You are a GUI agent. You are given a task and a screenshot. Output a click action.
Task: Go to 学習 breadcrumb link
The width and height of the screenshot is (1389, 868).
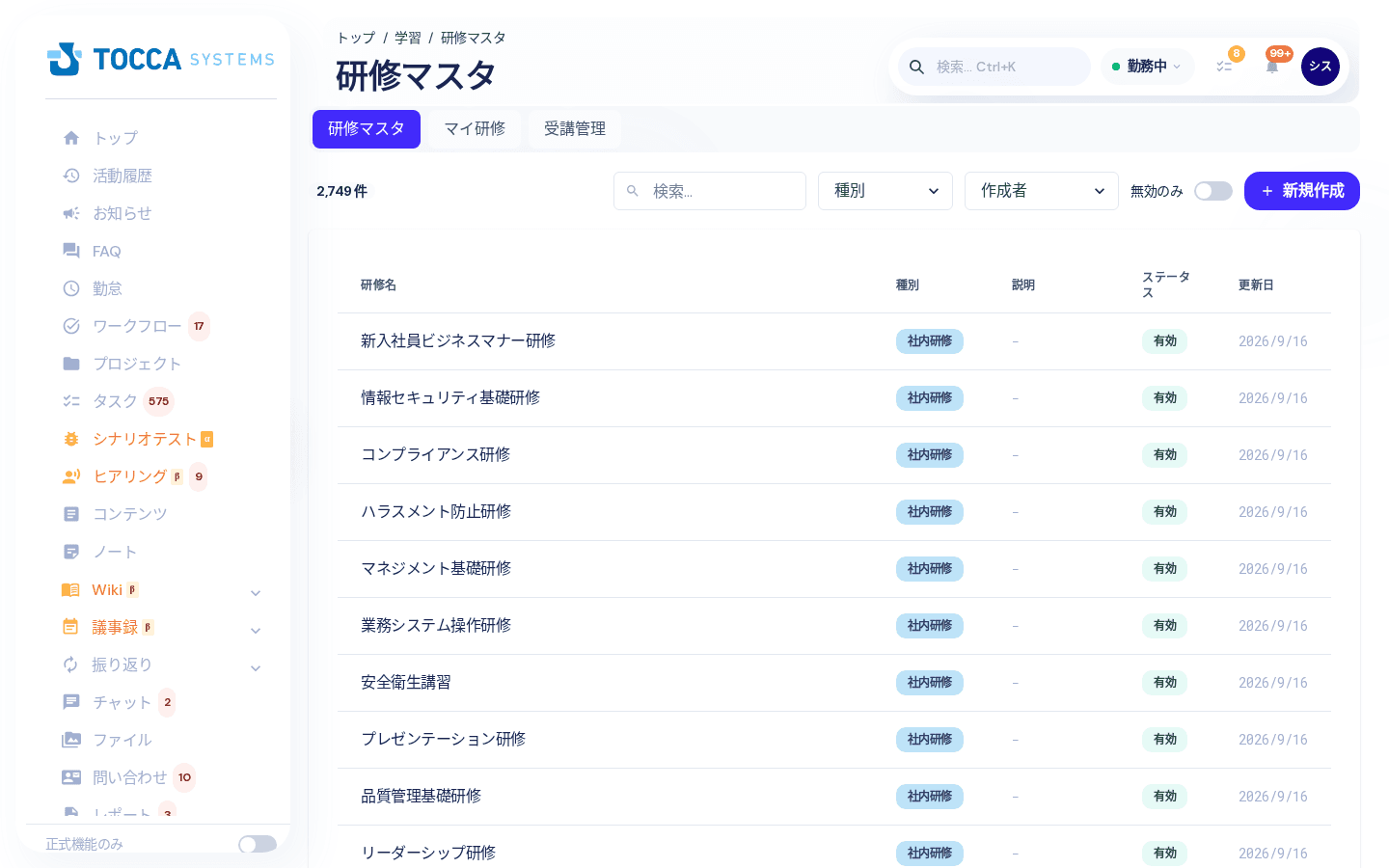408,38
